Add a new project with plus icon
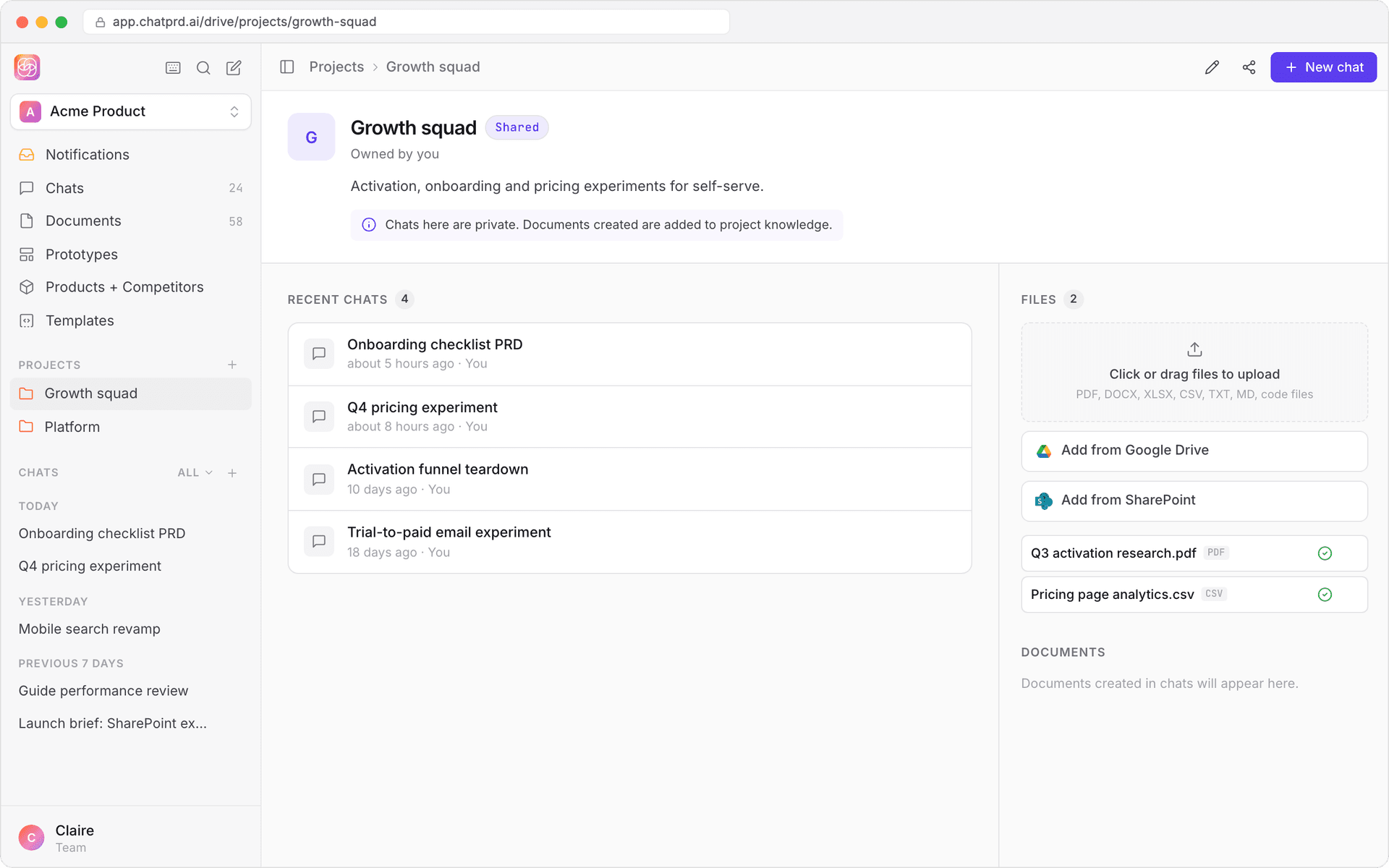 point(232,365)
